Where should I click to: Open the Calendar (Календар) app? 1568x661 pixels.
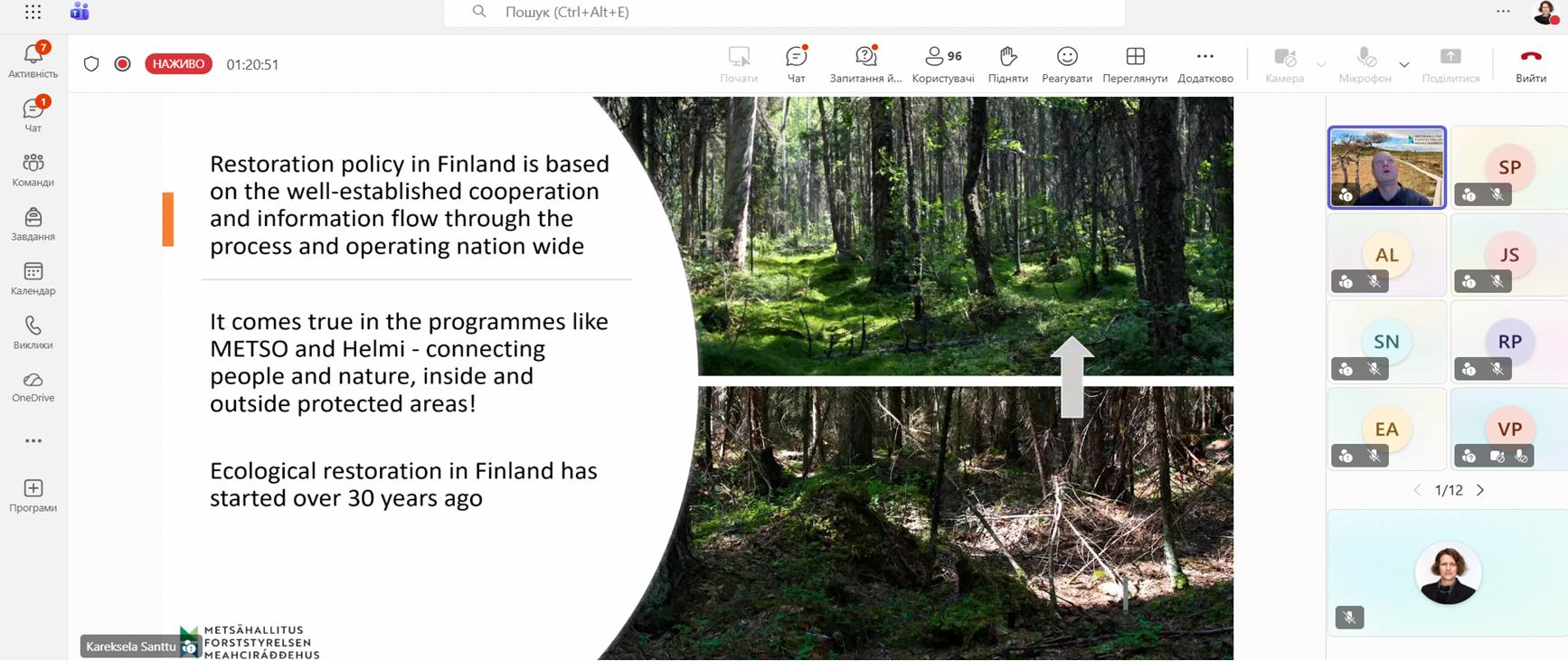(x=33, y=278)
